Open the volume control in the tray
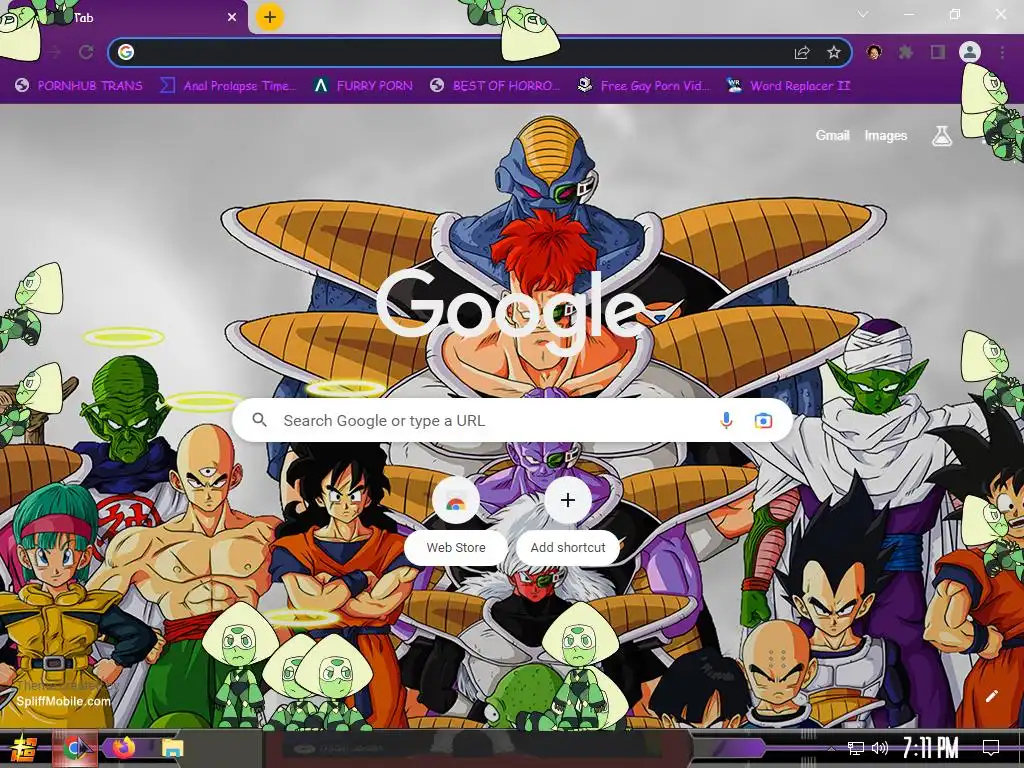The image size is (1024, 768). click(x=880, y=748)
